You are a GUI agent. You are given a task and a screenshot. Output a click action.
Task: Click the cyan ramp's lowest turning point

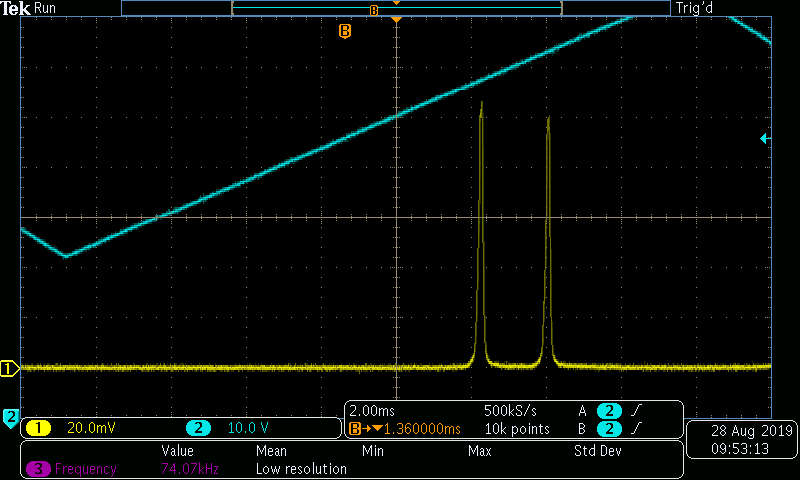point(66,256)
